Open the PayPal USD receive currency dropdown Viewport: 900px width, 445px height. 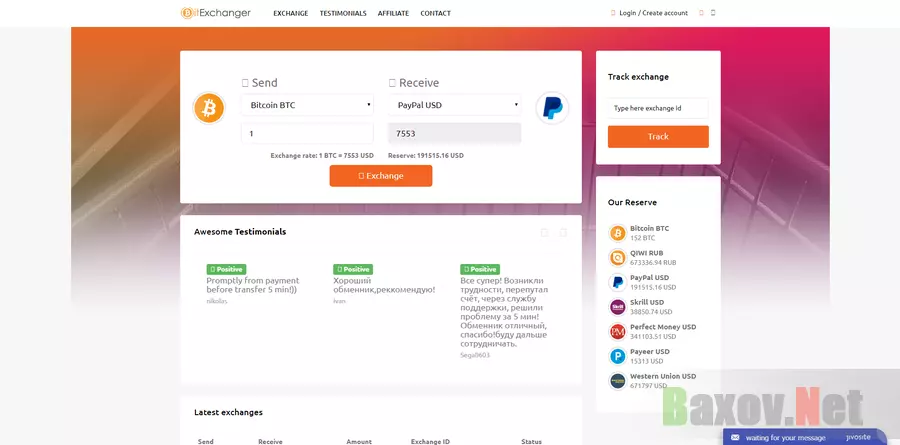point(455,105)
